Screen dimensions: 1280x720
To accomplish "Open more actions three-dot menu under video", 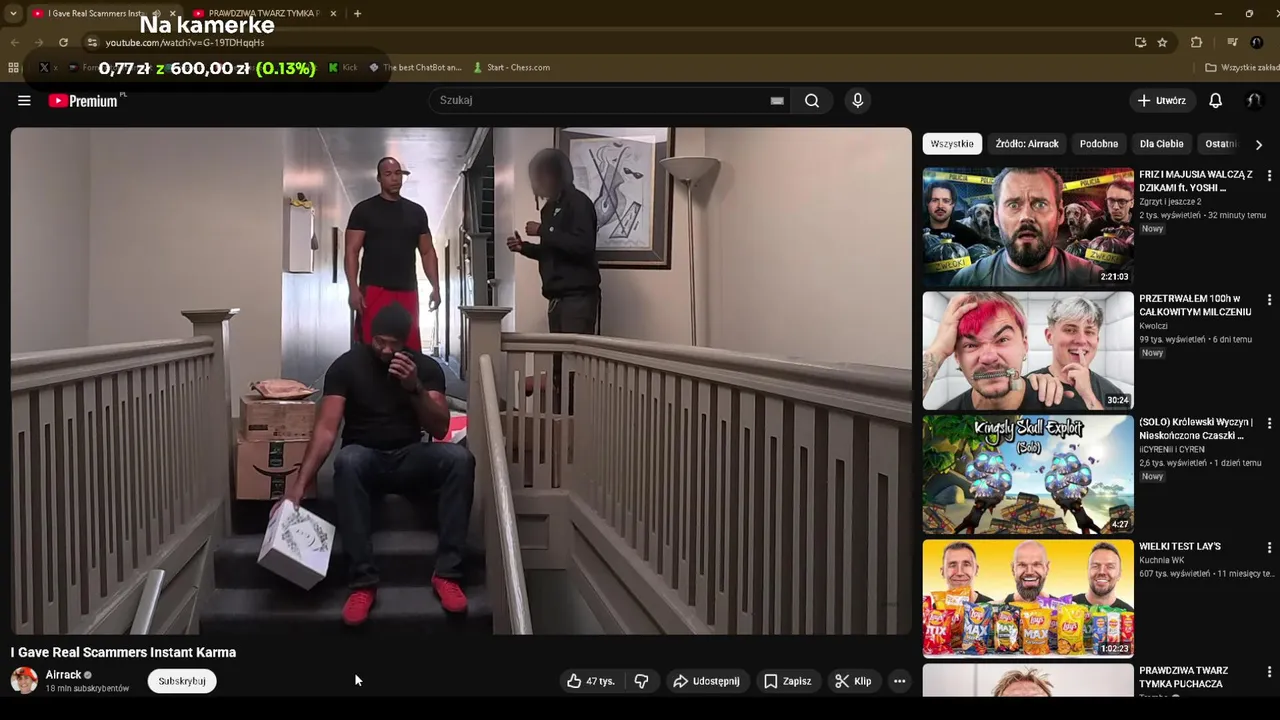I will (899, 681).
